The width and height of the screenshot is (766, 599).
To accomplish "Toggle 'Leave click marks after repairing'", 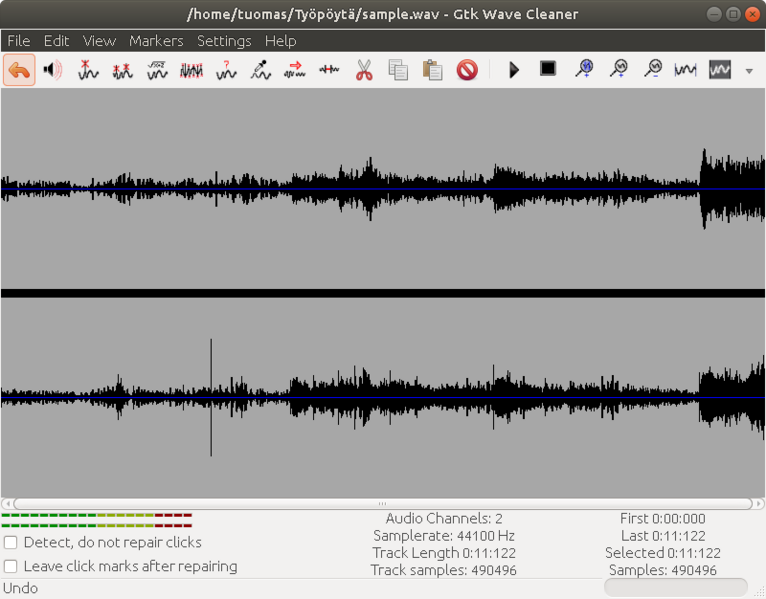I will tap(11, 567).
